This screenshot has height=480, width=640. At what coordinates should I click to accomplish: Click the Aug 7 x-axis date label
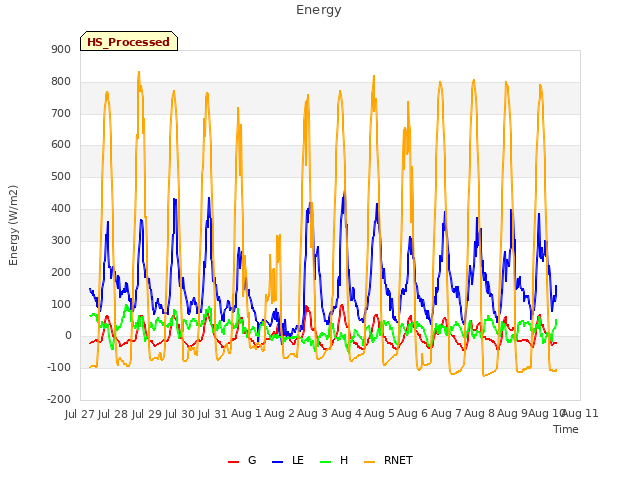[446, 414]
